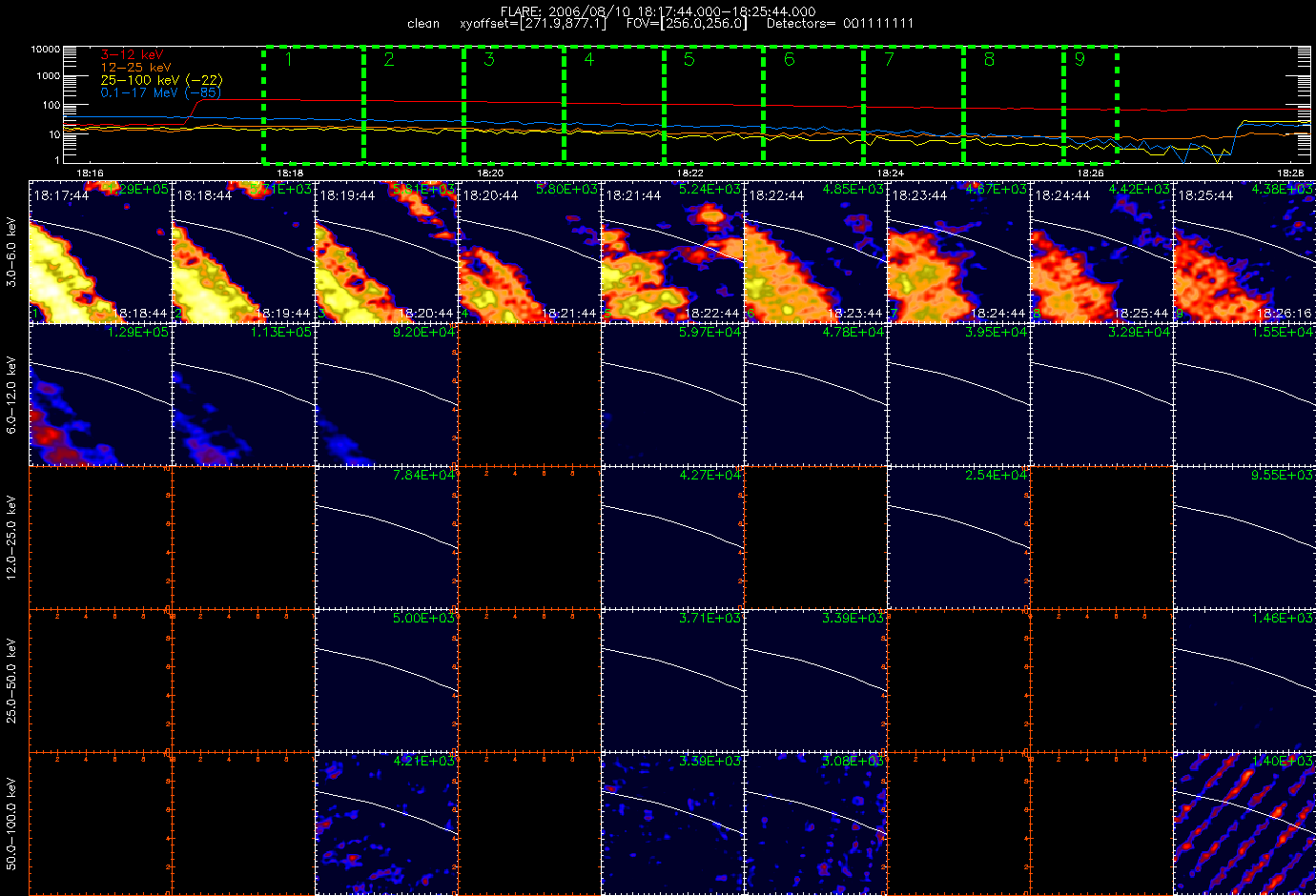Click the end time label '18:26:16'
Screen dimensions: 1316x896
pos(1284,313)
